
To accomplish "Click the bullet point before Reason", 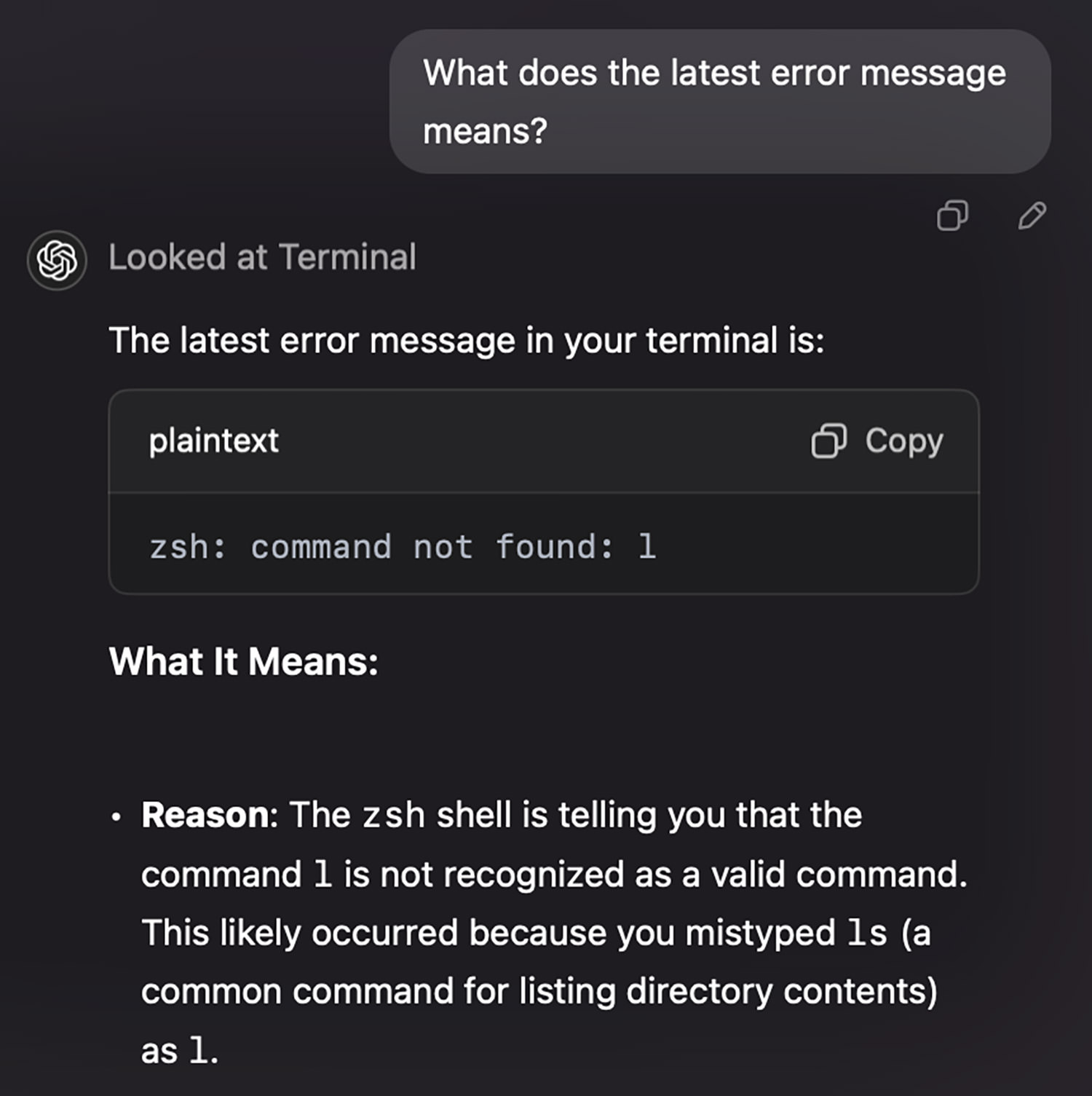I will pos(116,816).
